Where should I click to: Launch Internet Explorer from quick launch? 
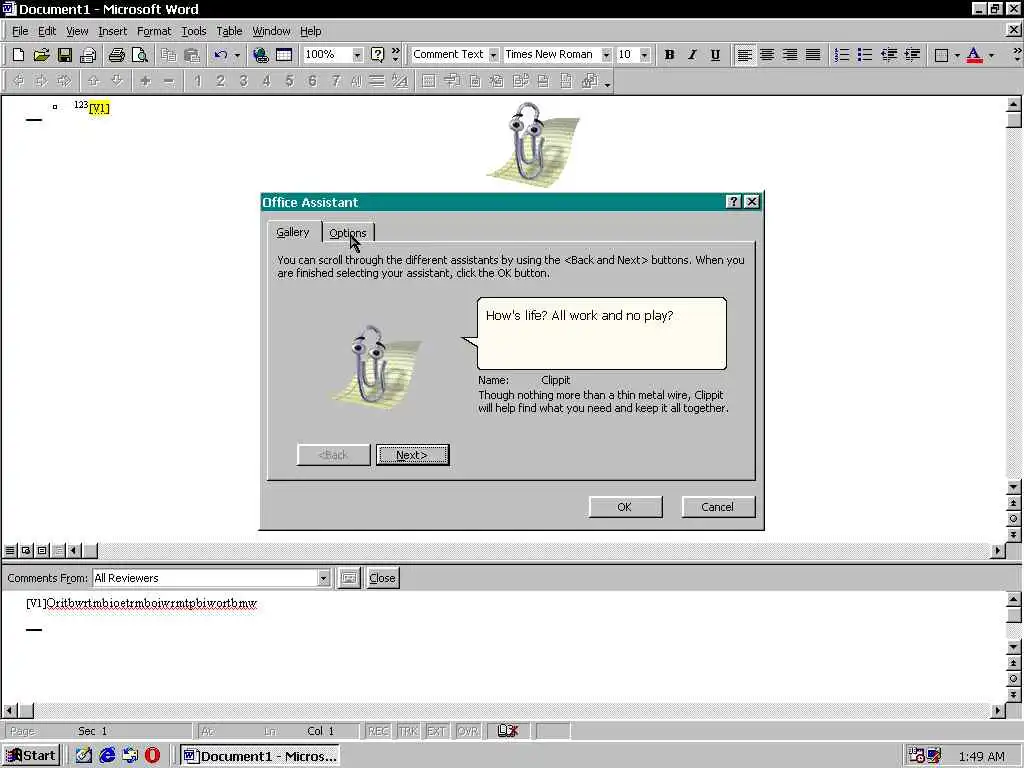click(x=107, y=756)
